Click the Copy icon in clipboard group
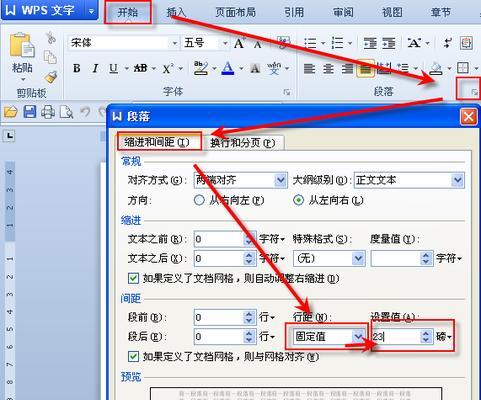The width and height of the screenshot is (481, 400). (x=50, y=57)
